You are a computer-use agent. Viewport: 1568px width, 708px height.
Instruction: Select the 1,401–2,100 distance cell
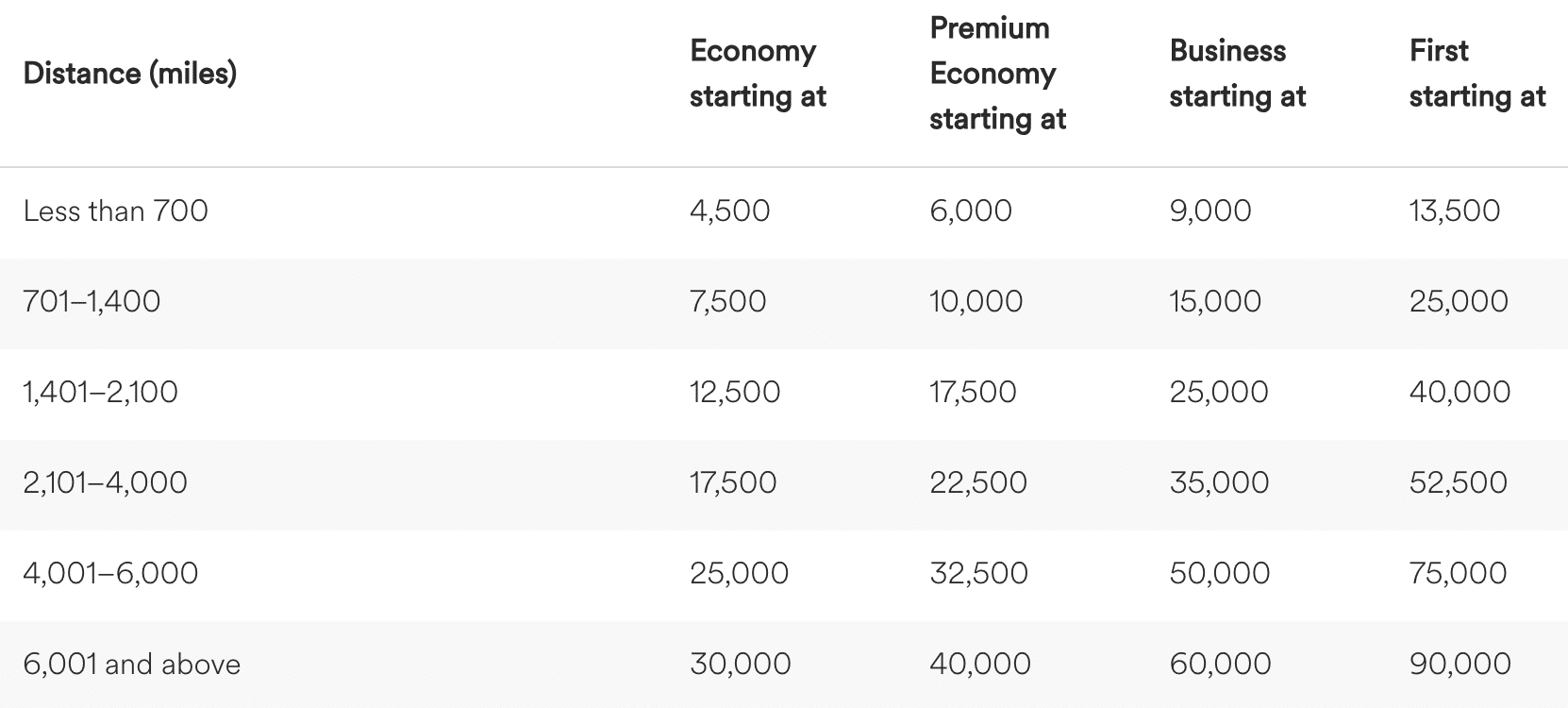(x=100, y=392)
